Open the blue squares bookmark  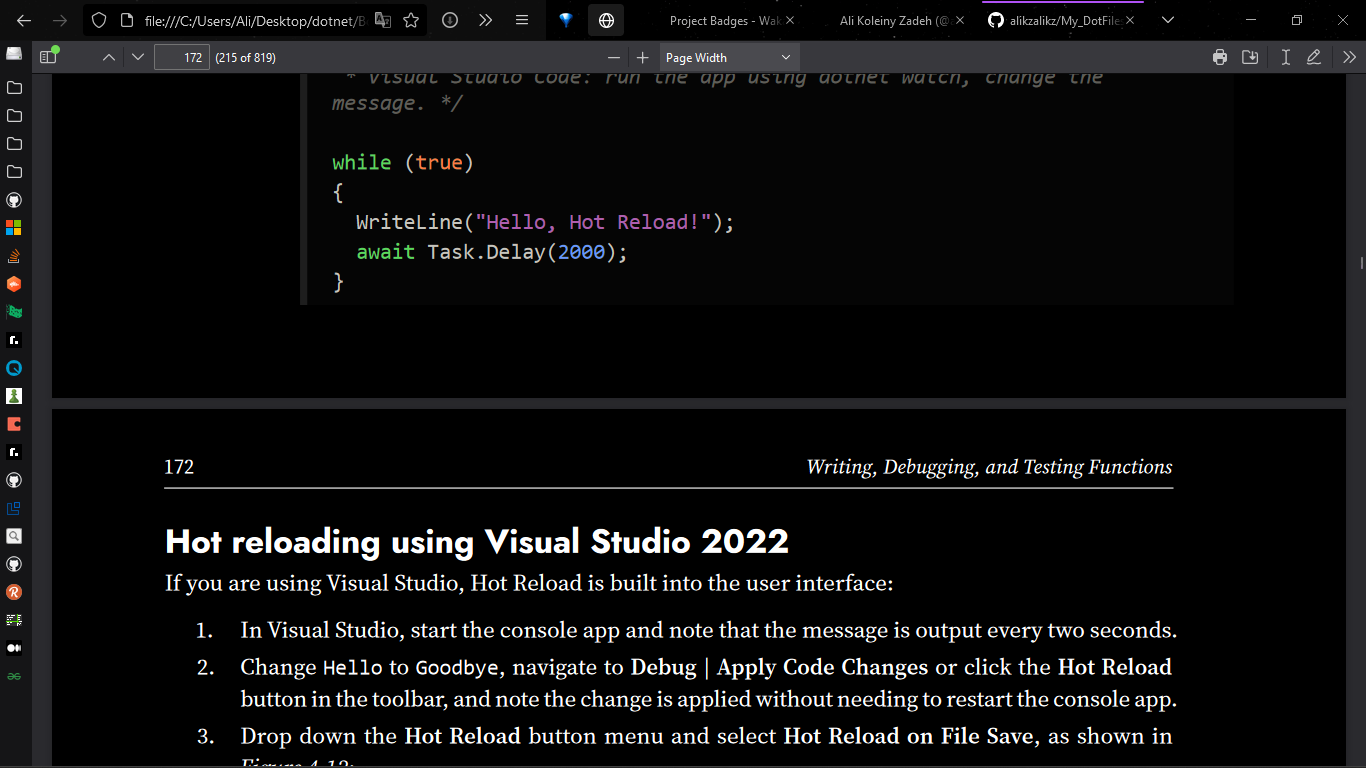[14, 508]
